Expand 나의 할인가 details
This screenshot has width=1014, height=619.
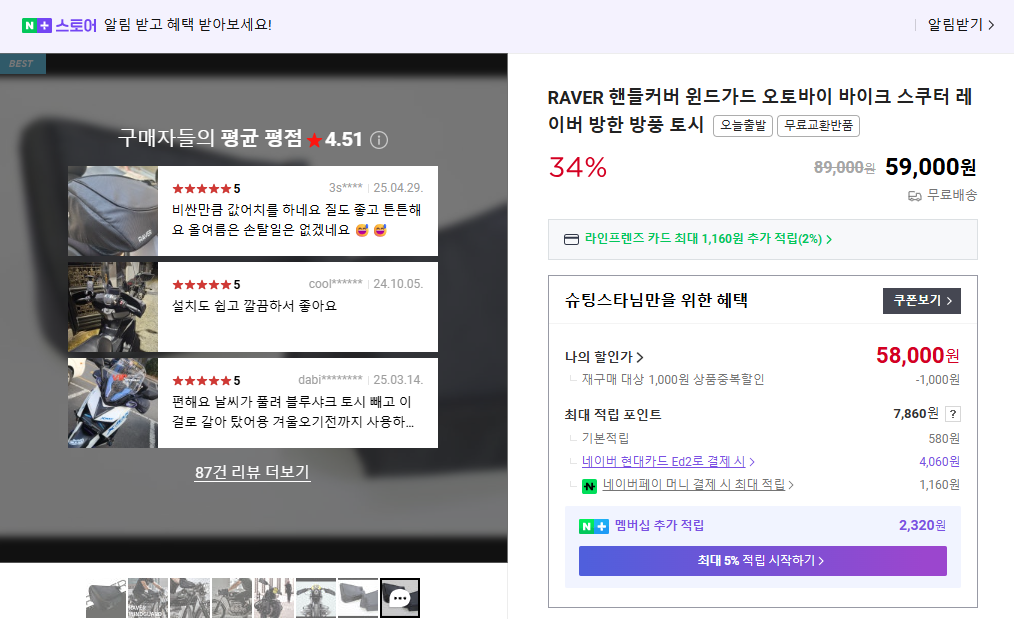(604, 357)
